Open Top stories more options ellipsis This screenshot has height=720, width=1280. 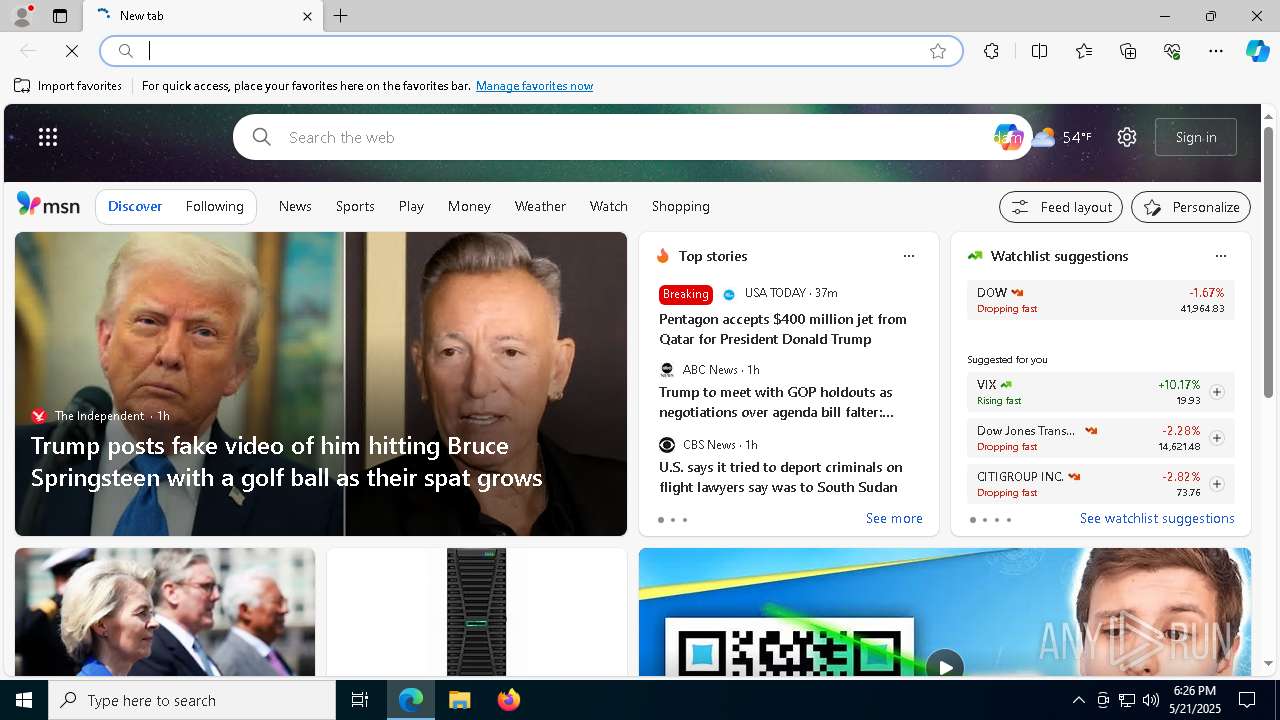point(909,256)
